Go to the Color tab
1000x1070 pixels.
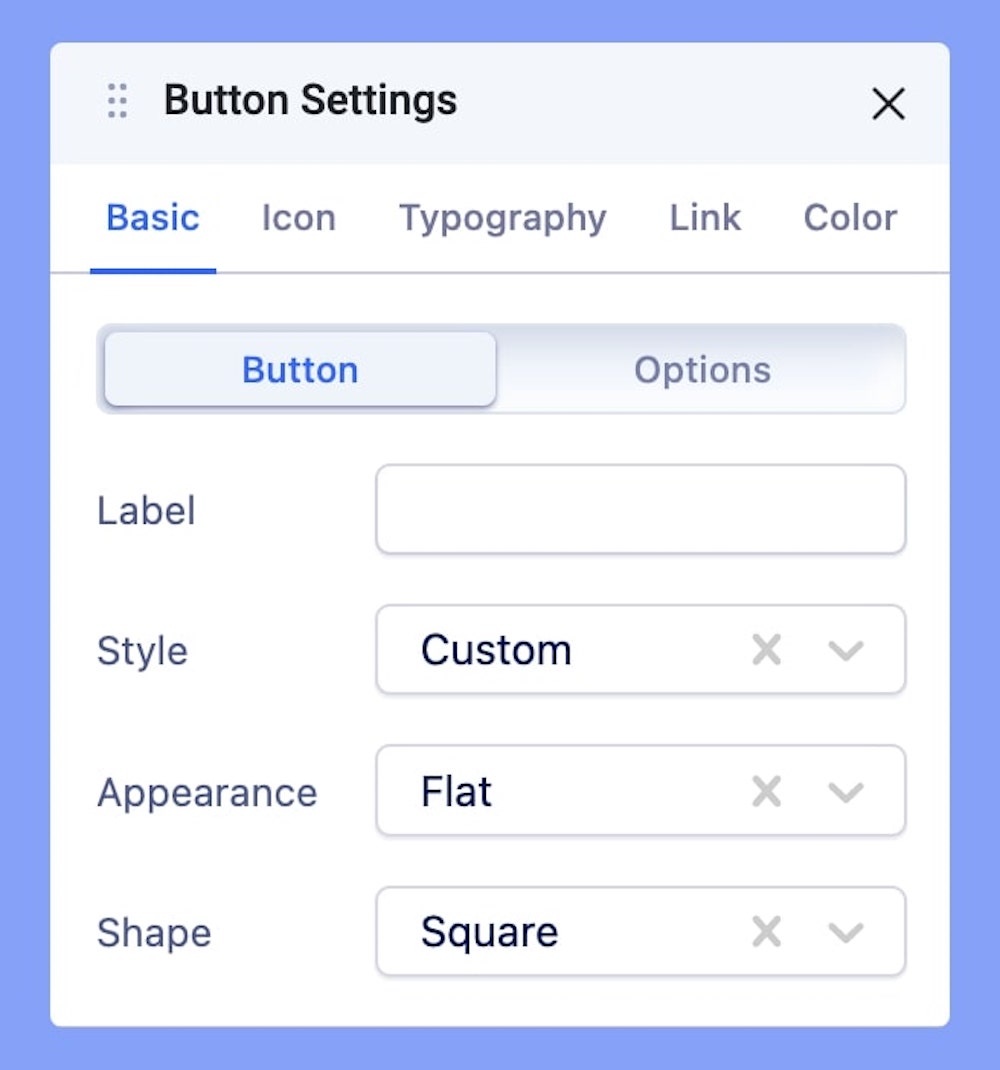pyautogui.click(x=850, y=218)
